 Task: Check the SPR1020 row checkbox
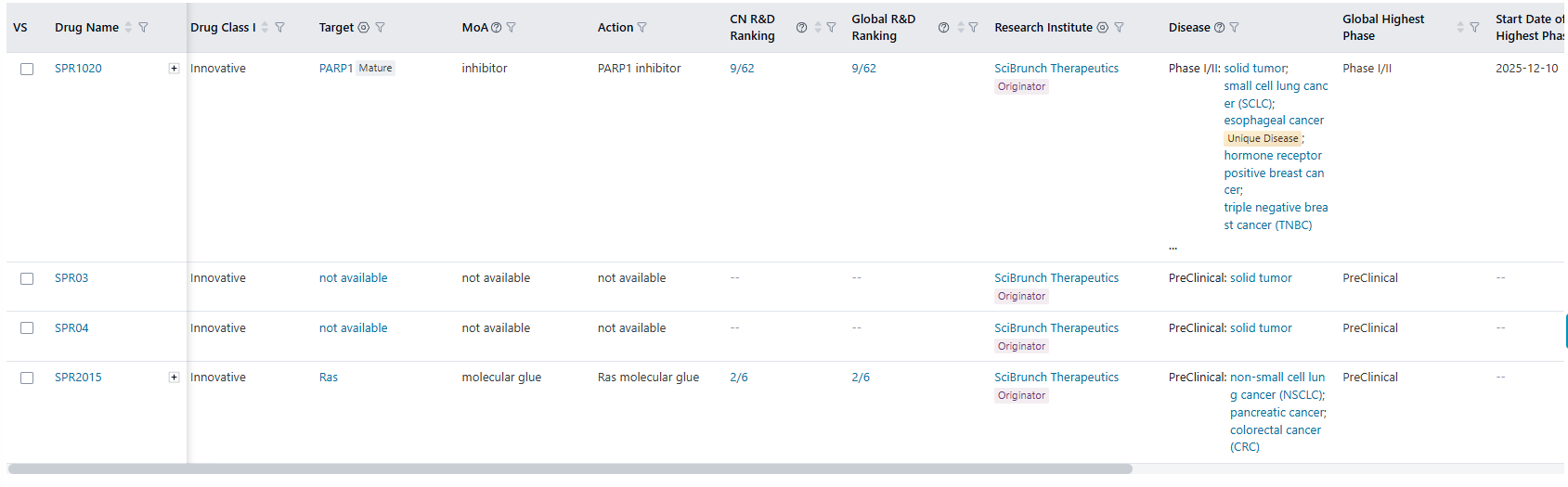coord(27,69)
